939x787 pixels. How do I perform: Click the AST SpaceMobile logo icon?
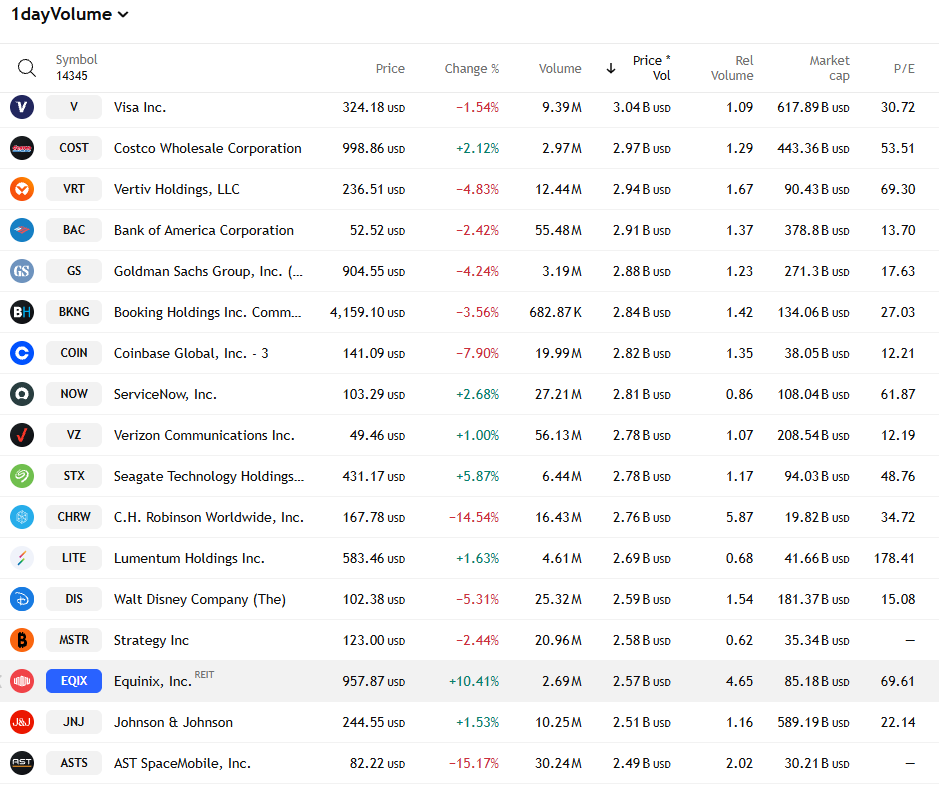(x=22, y=763)
